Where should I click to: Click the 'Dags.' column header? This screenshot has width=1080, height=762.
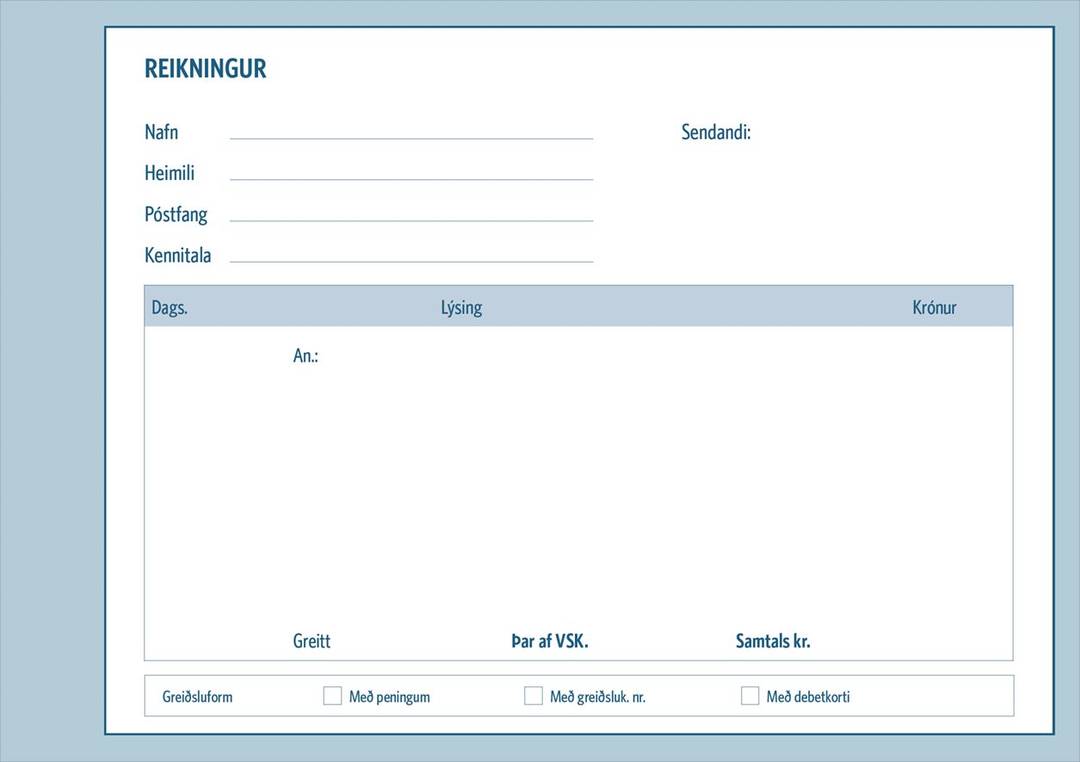[x=169, y=307]
